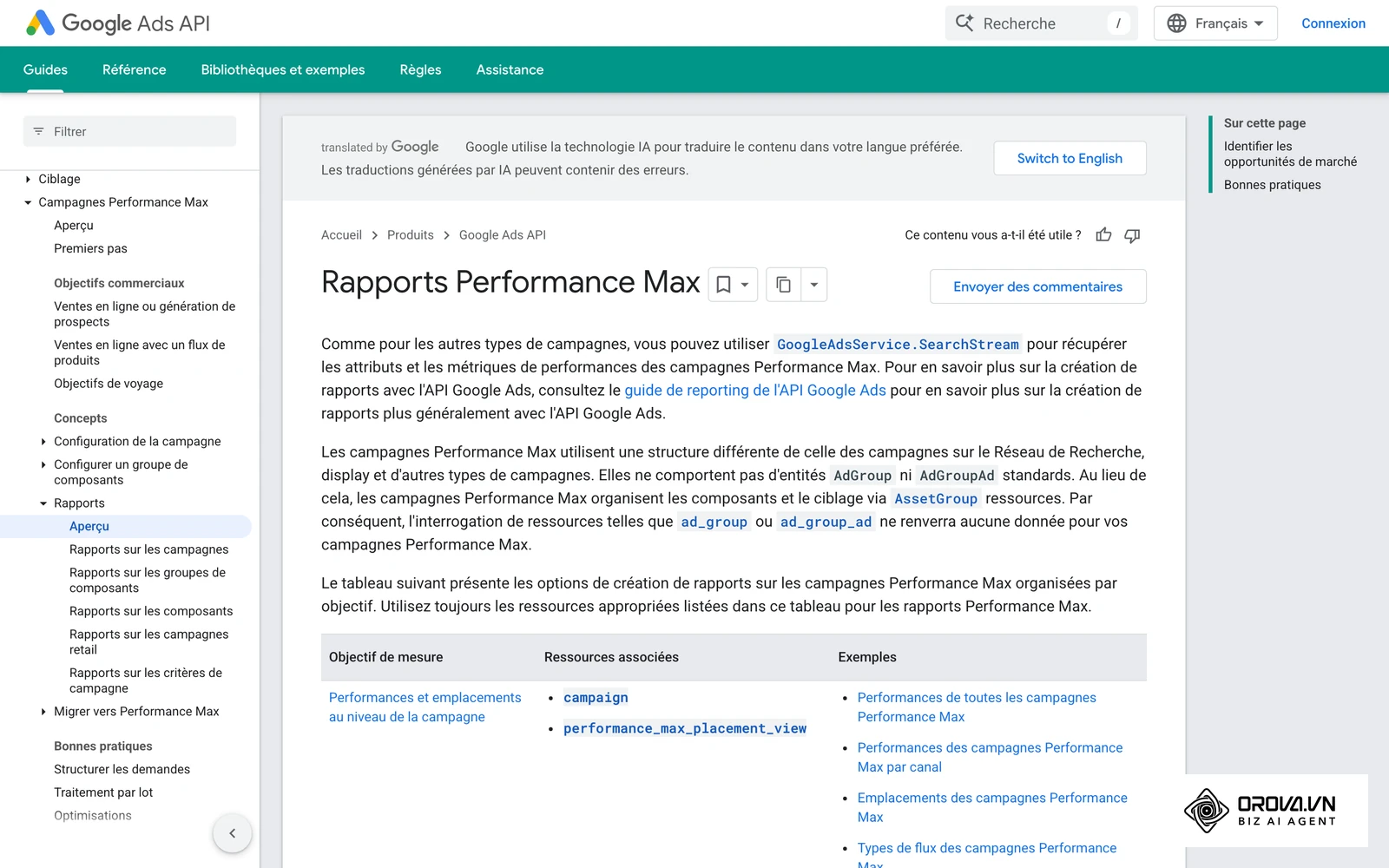Copy page using the copy icon
The width and height of the screenshot is (1389, 868).
click(783, 285)
